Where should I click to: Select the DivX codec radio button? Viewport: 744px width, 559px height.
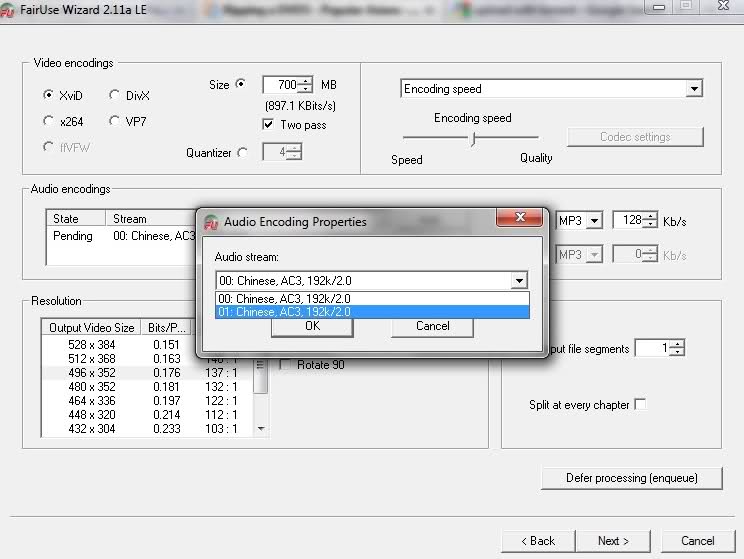(114, 95)
